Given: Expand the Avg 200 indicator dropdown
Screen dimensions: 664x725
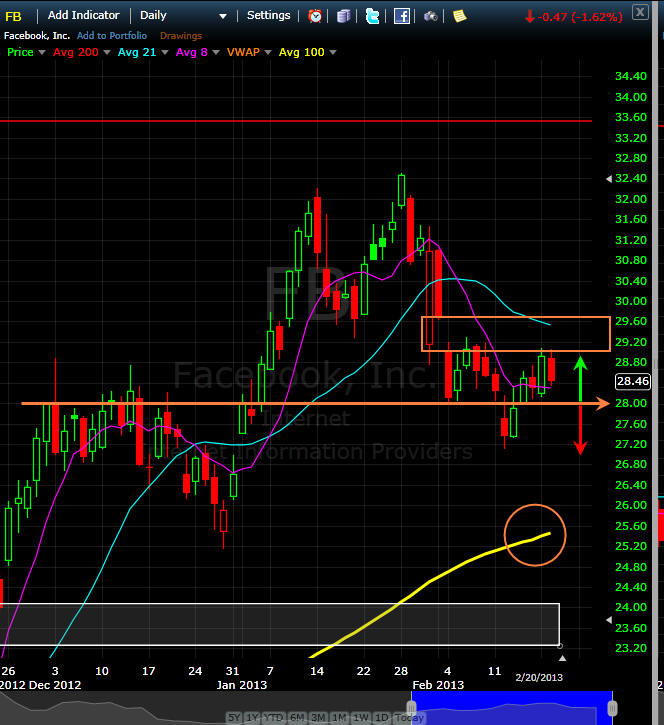Looking at the screenshot, I should click(x=107, y=53).
